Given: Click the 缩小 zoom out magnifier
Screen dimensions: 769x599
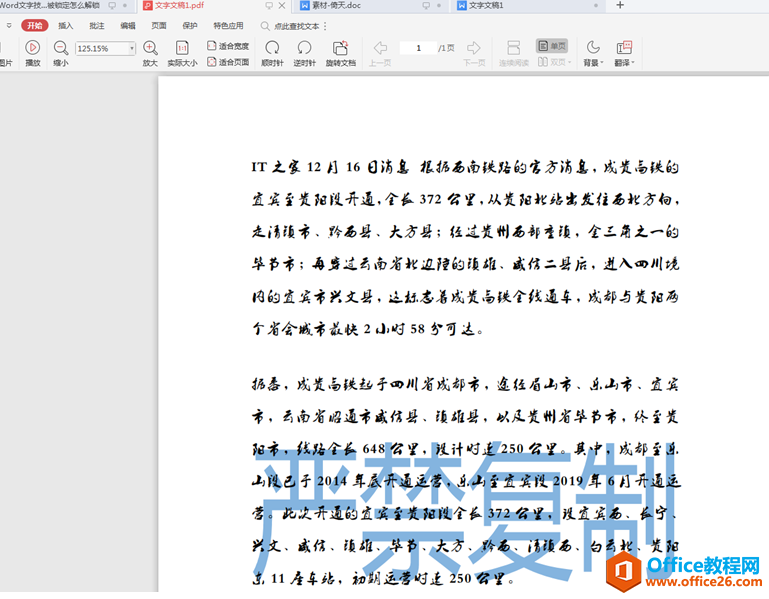Looking at the screenshot, I should 61,48.
